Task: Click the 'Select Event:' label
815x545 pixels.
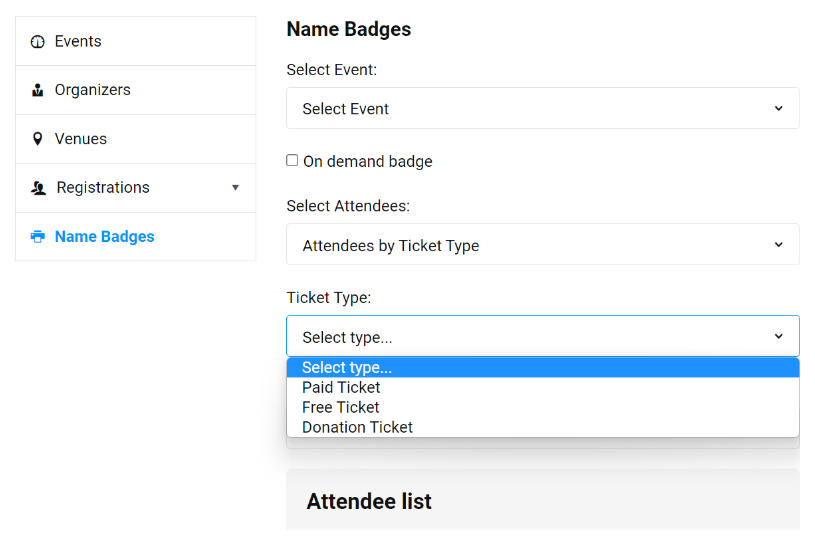Action: [x=332, y=70]
